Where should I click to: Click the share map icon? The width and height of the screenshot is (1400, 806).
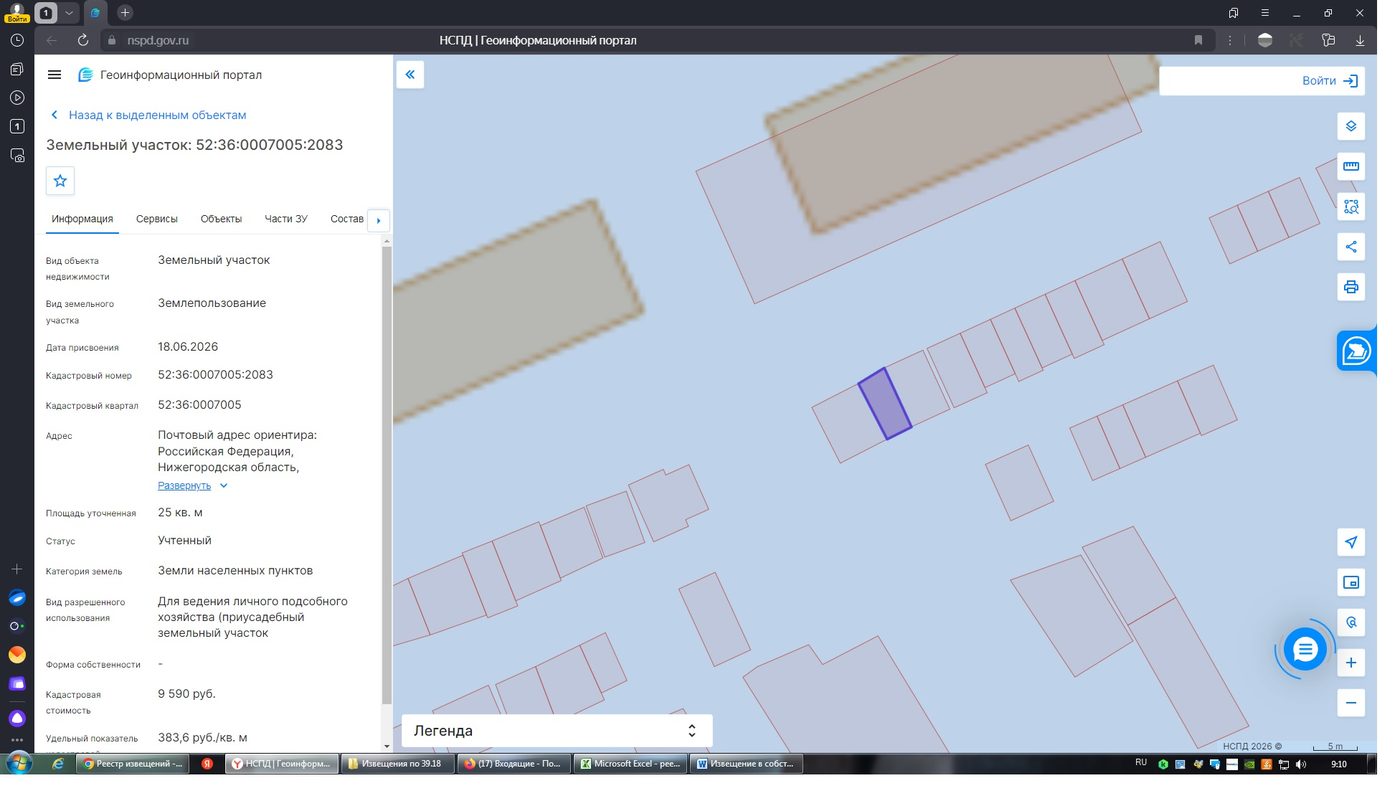click(x=1351, y=247)
